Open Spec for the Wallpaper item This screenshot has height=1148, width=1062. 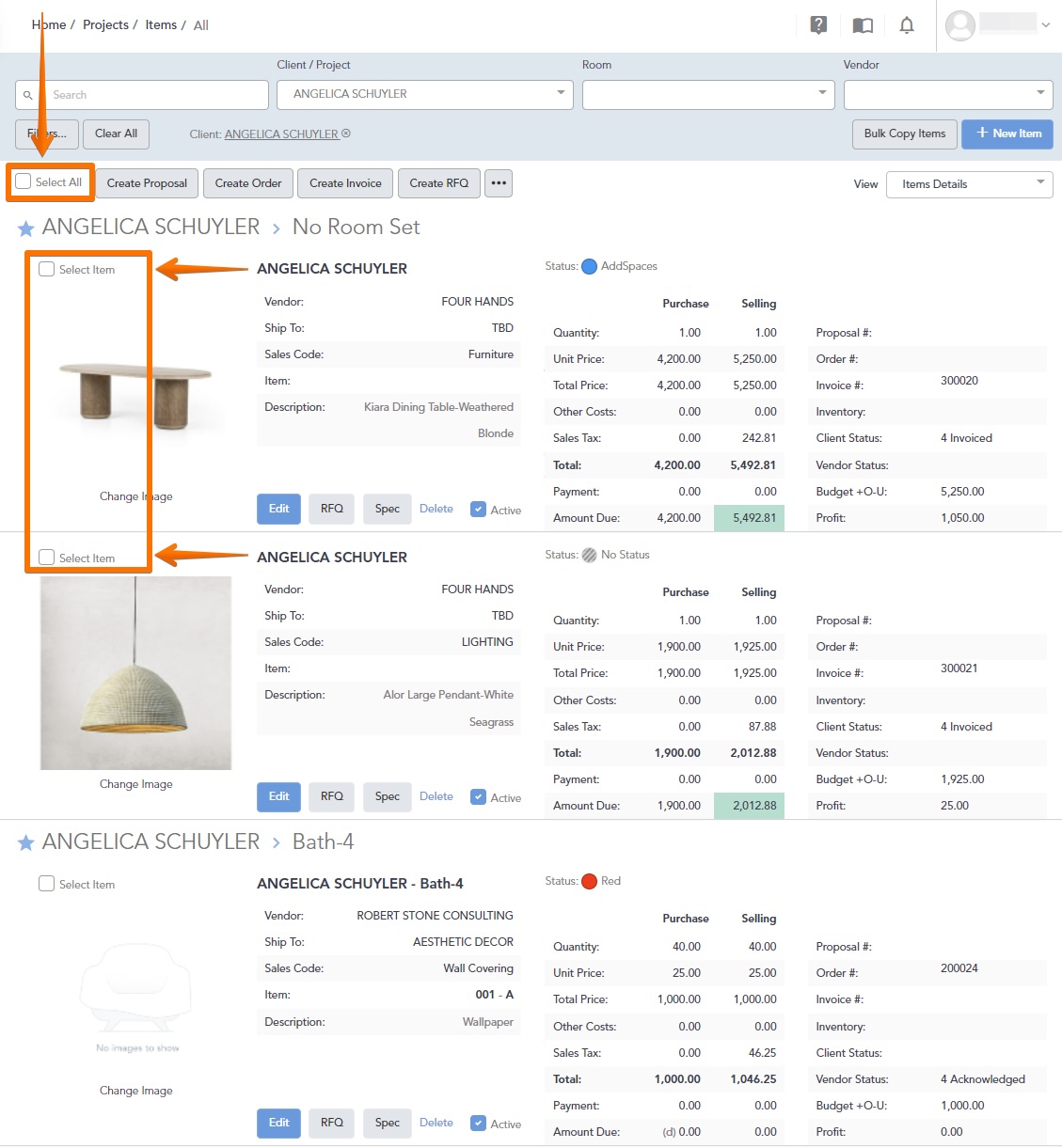388,1123
